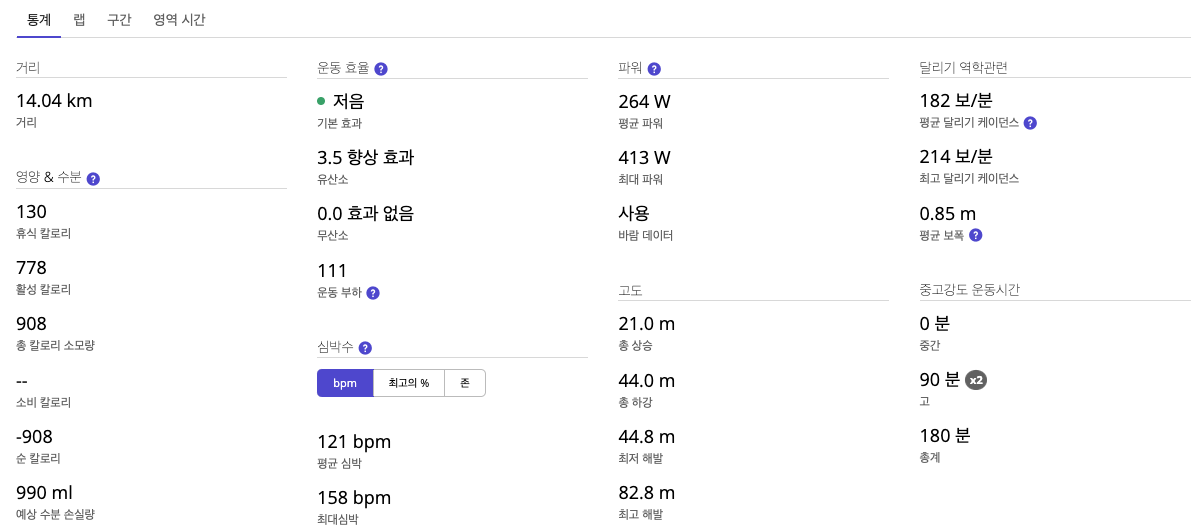Show help for 운동 부하

pos(373,293)
